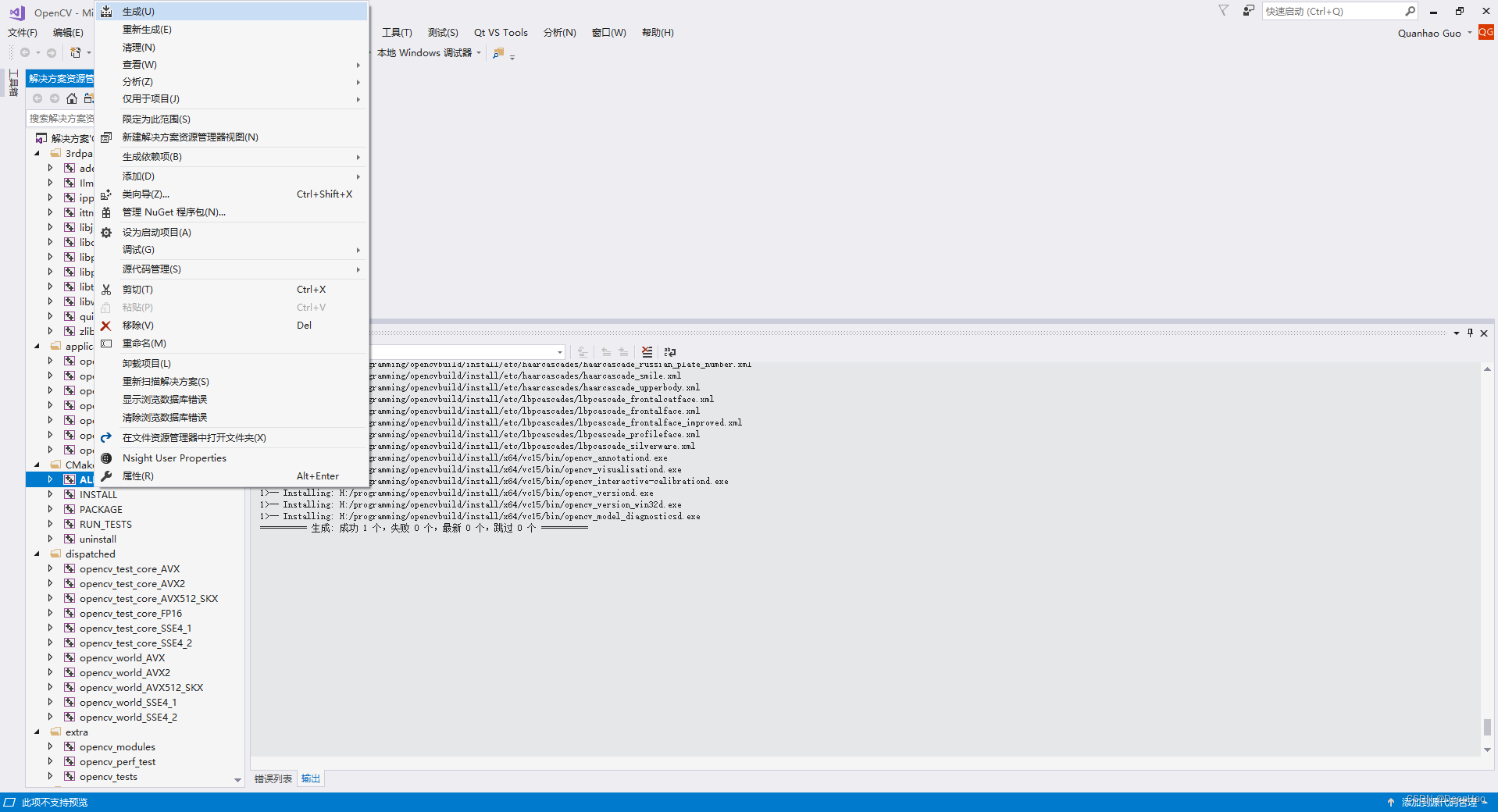Pin the Output panel with auto-hide icon
This screenshot has width=1498, height=812.
pos(1470,333)
